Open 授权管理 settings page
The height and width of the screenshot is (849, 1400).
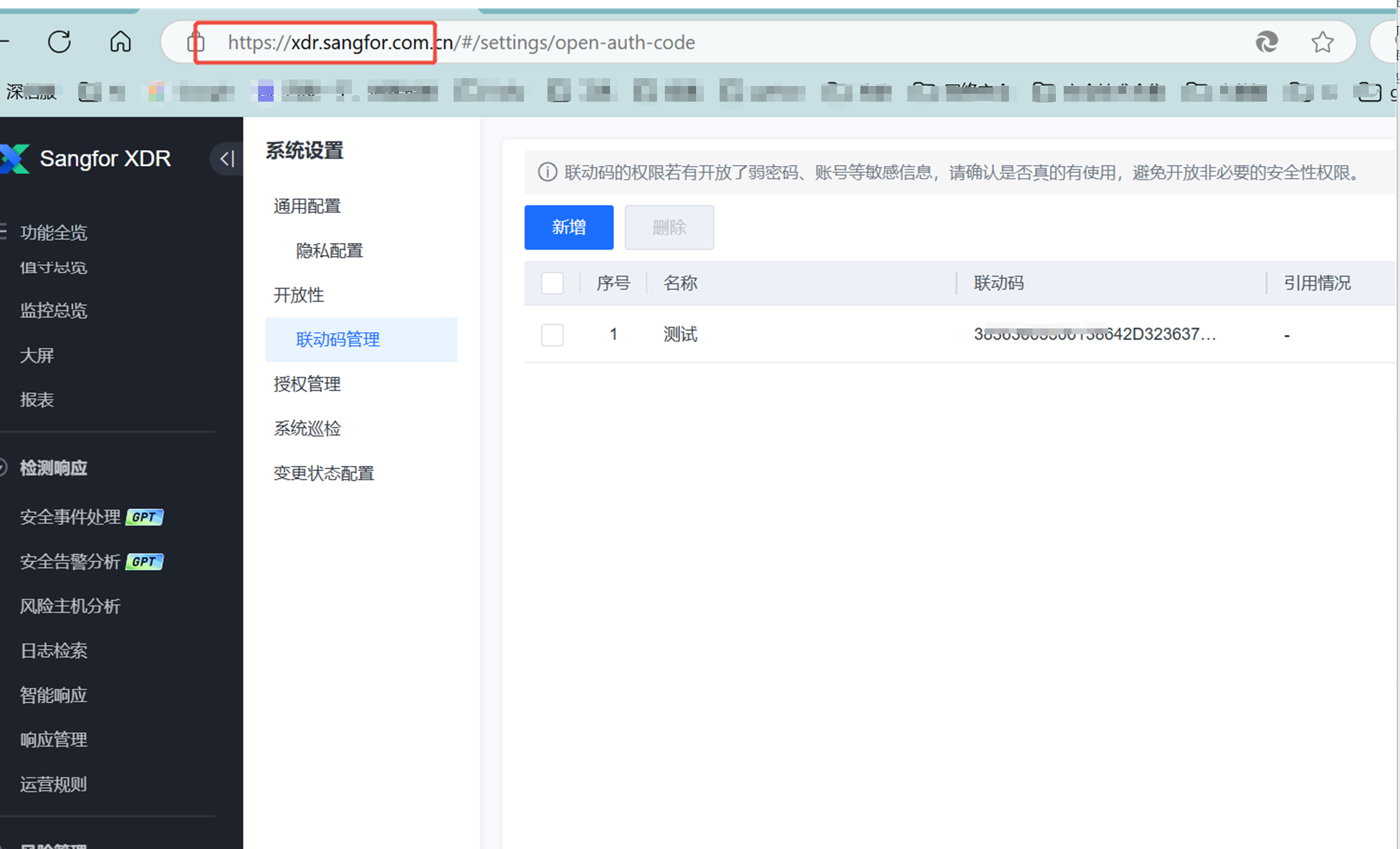[x=307, y=384]
